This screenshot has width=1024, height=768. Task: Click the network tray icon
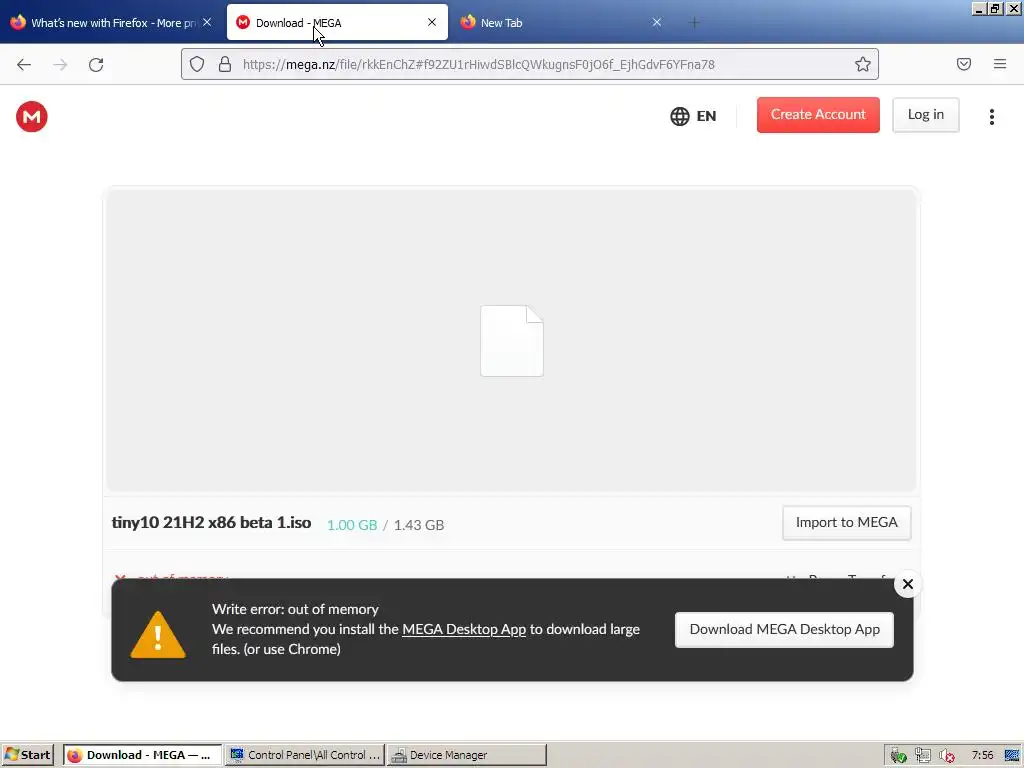[923, 756]
